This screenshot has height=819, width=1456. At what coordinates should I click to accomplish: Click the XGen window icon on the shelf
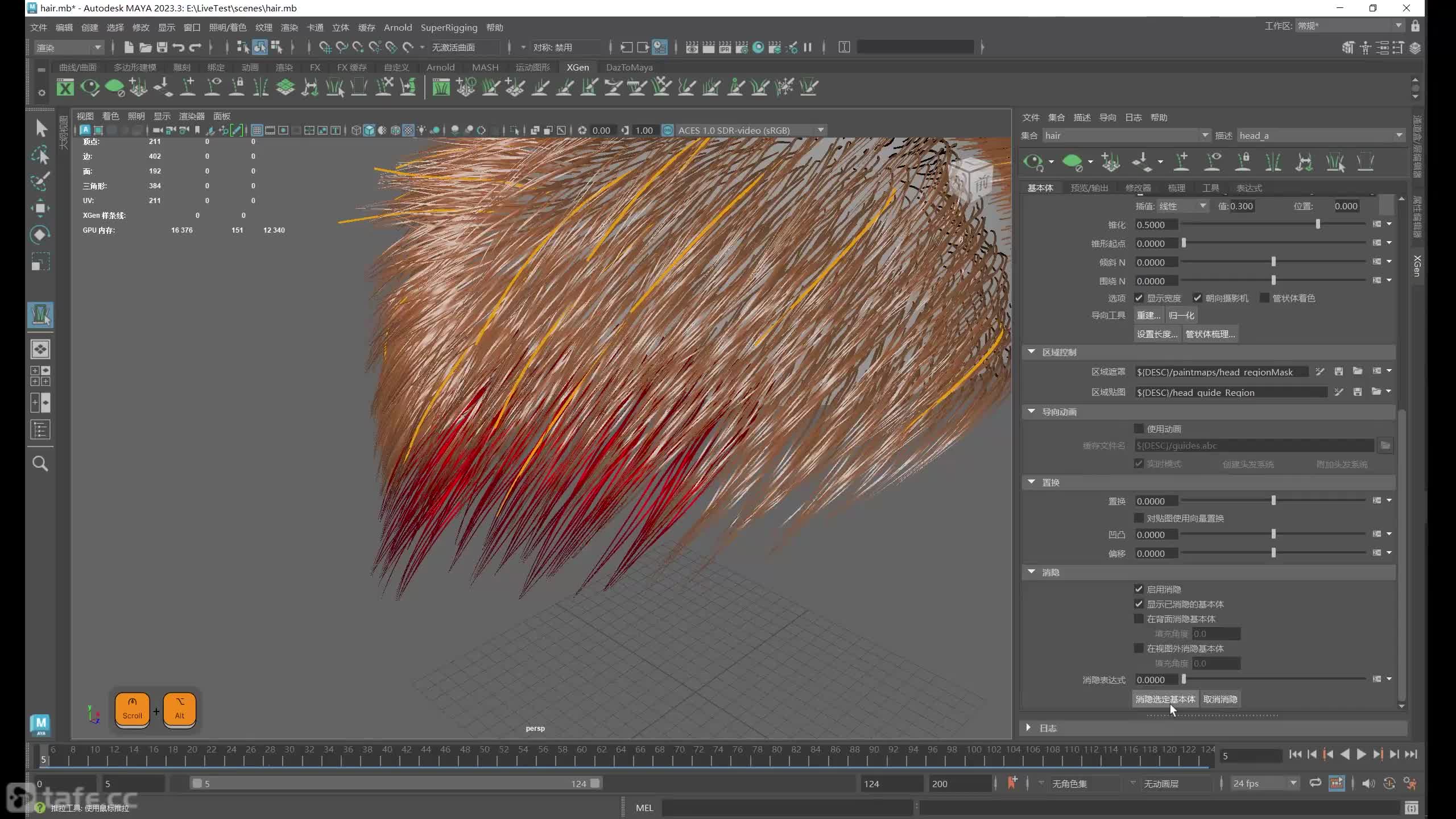coord(65,88)
